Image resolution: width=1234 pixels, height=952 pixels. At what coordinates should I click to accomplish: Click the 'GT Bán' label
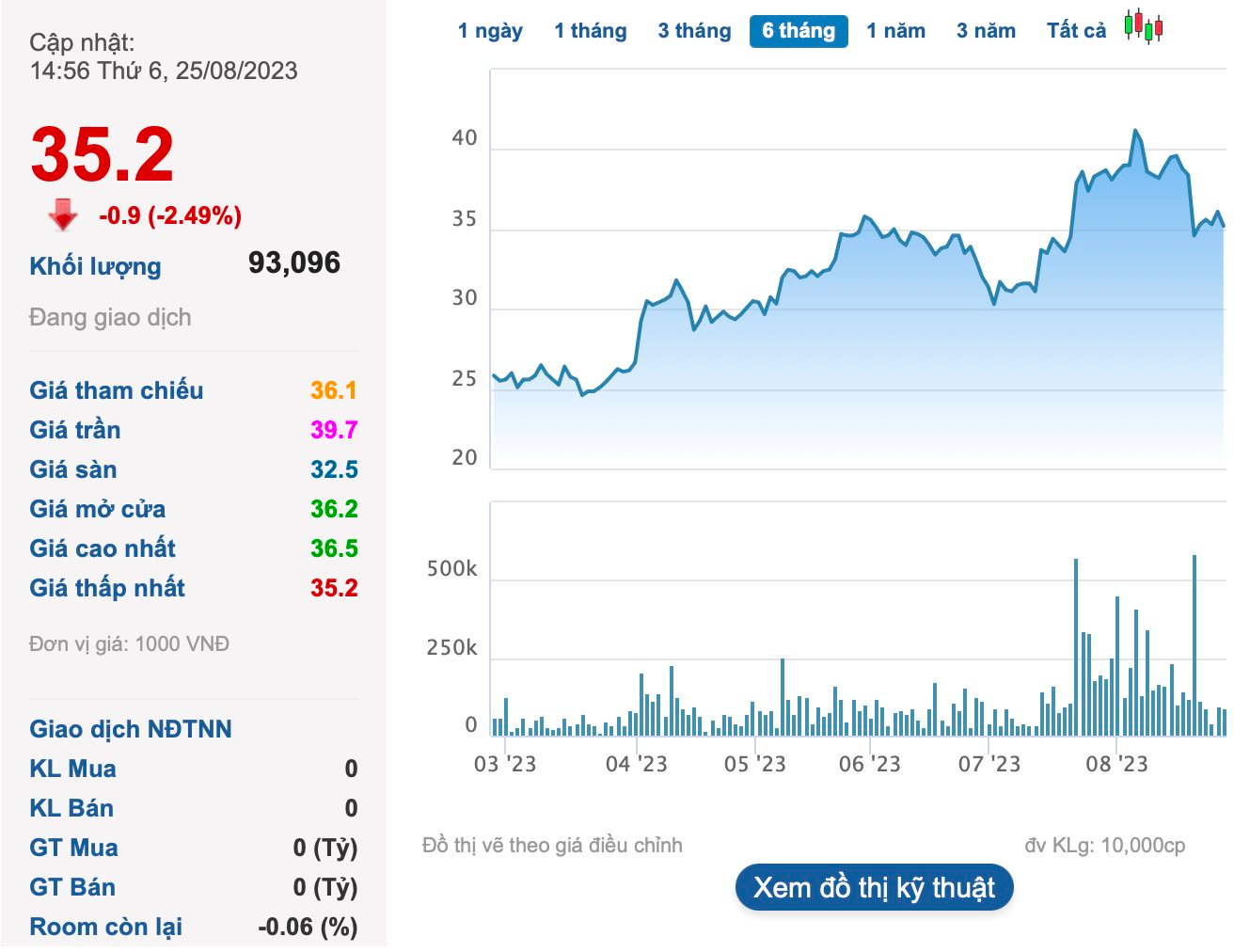point(72,887)
